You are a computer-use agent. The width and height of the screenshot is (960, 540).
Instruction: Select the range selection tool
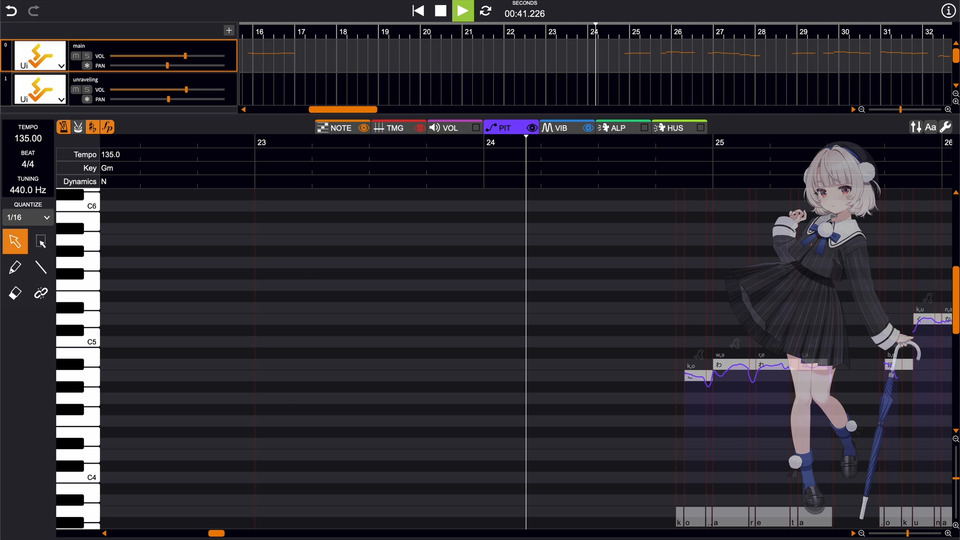pos(41,241)
